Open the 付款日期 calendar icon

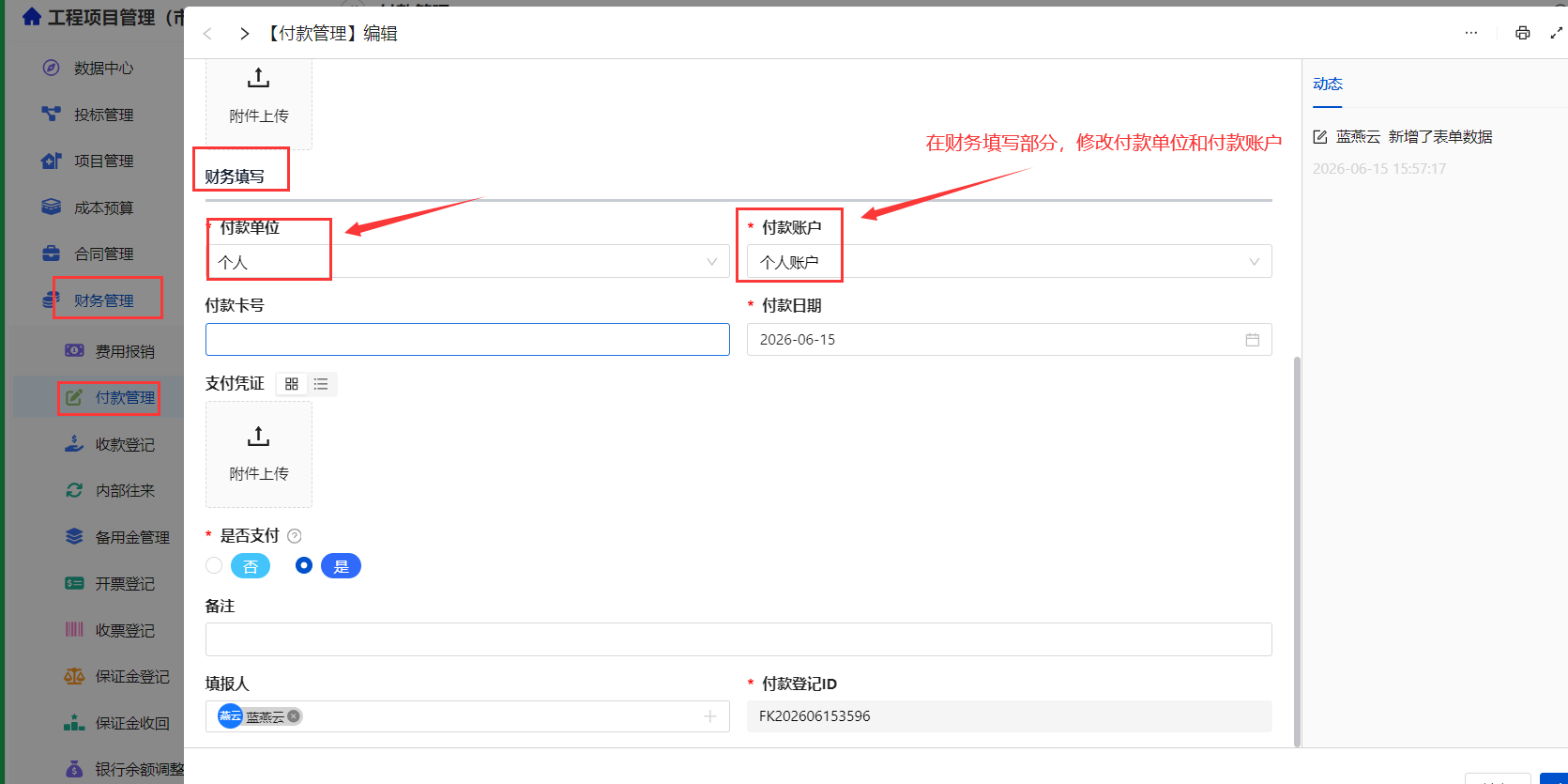coord(1252,340)
